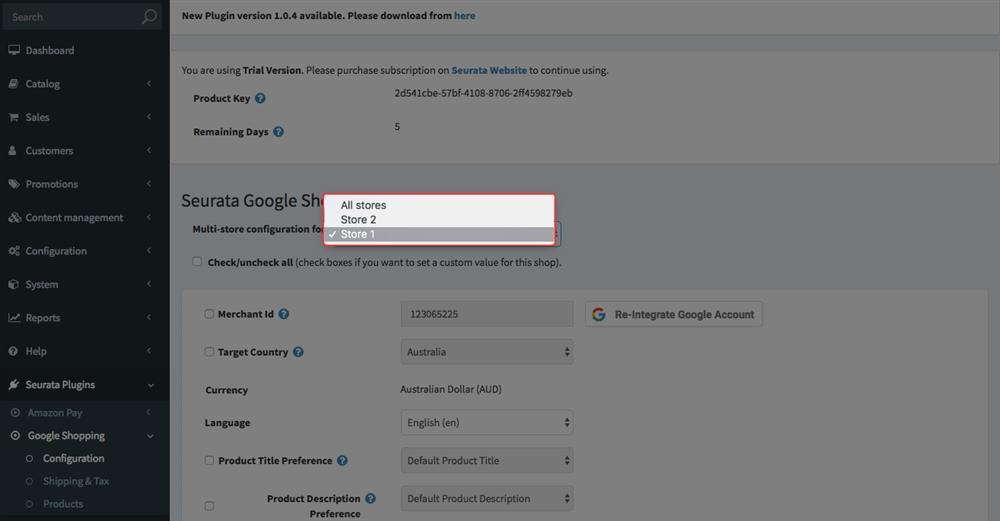Select All stores in the dropdown list
The height and width of the screenshot is (521, 1000).
pos(439,205)
